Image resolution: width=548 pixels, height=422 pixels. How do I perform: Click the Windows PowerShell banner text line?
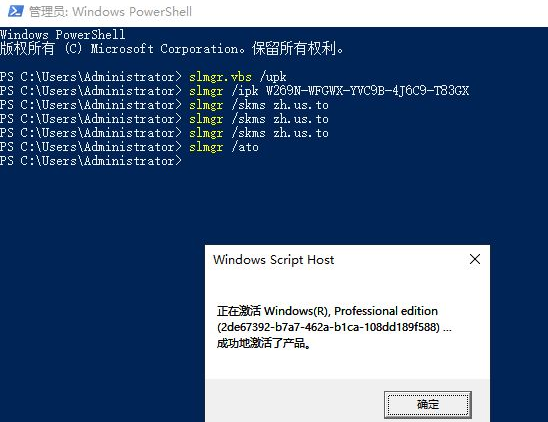pos(63,35)
